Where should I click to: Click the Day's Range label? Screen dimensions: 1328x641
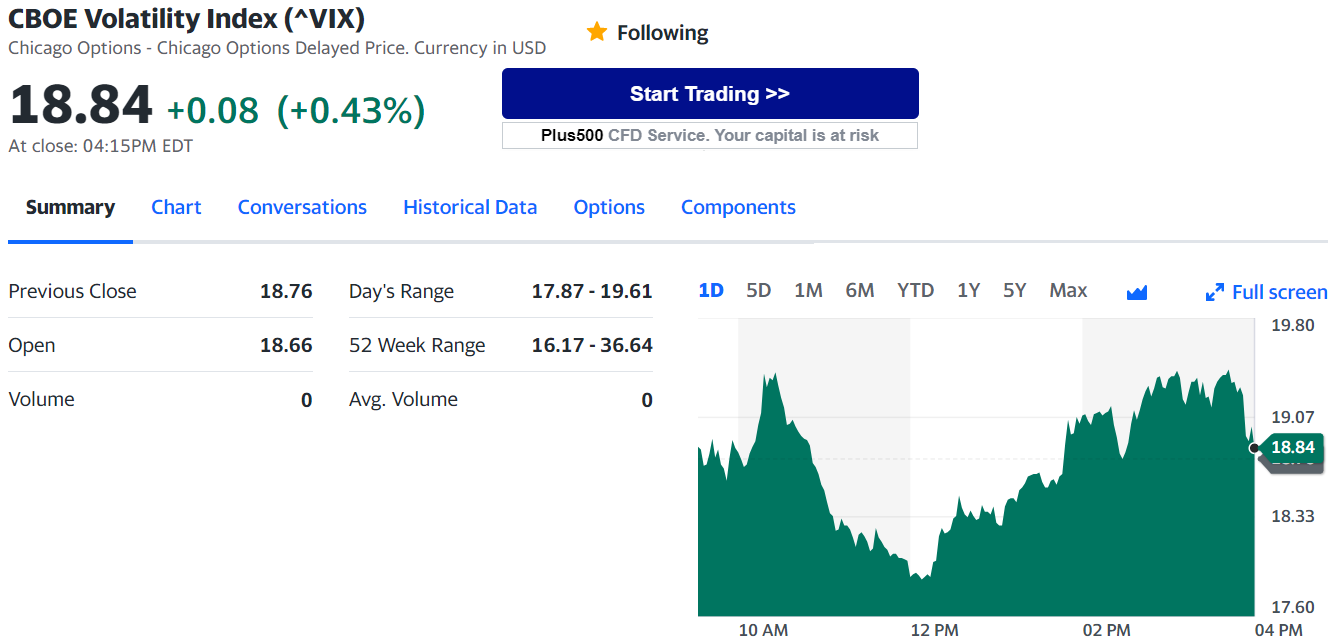pos(401,291)
